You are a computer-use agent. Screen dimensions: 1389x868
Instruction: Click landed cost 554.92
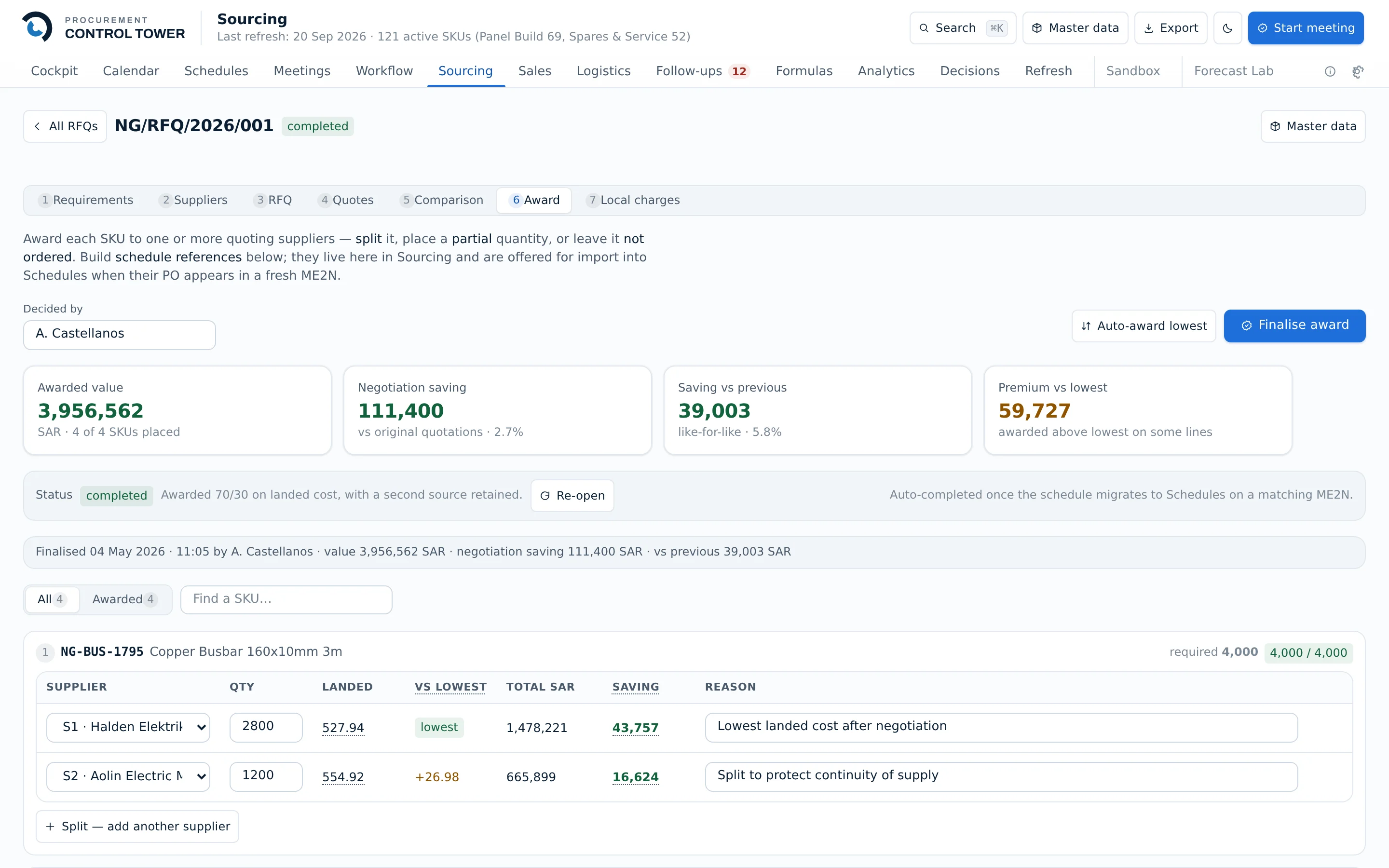(342, 777)
